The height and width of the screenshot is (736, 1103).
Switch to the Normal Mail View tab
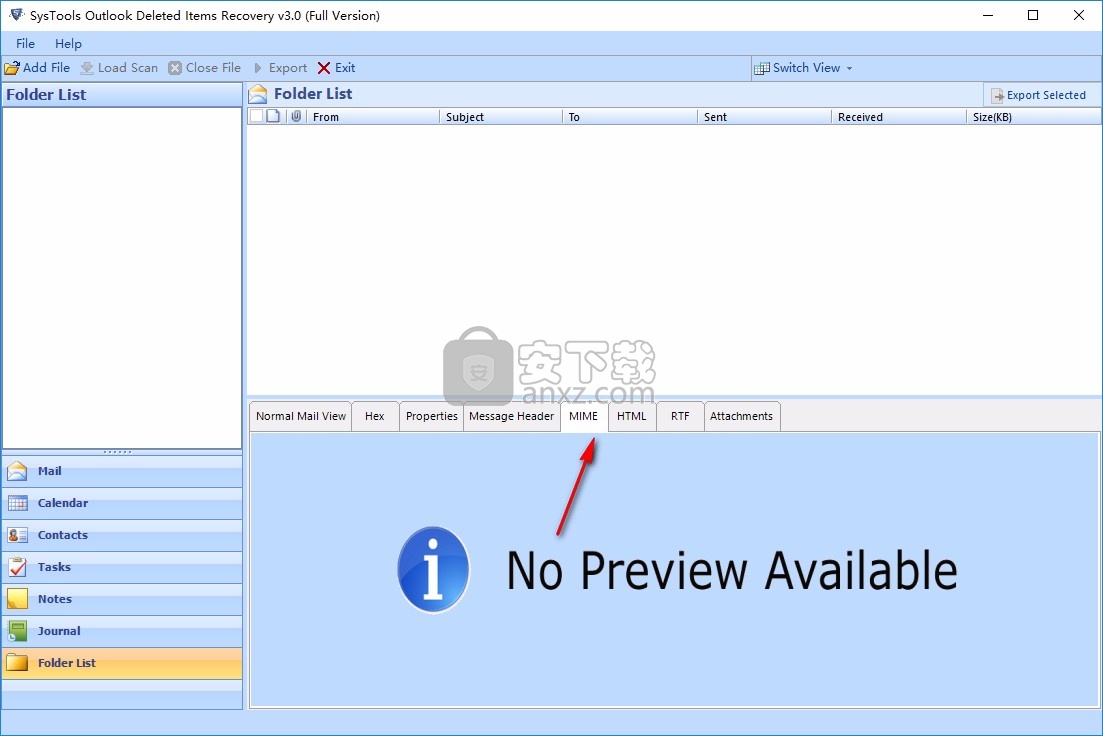301,417
